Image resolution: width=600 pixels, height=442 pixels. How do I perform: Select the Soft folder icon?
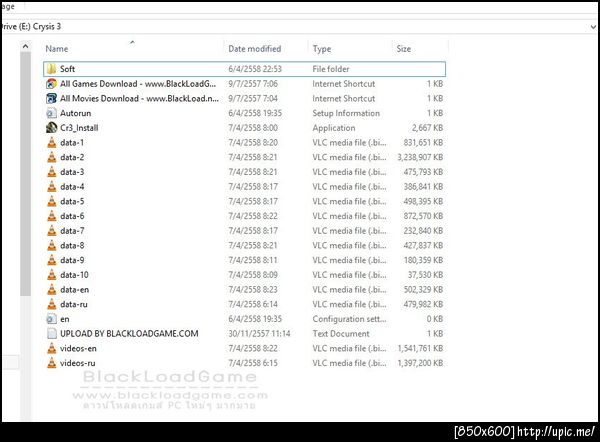click(x=51, y=69)
